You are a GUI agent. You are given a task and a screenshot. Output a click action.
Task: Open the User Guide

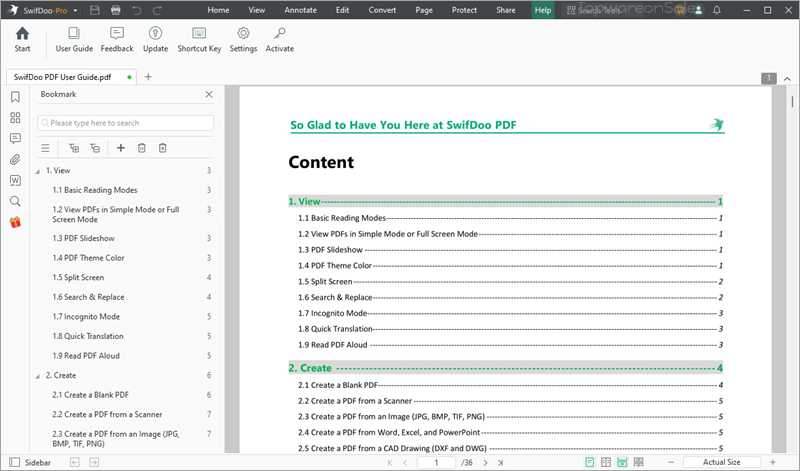(74, 39)
